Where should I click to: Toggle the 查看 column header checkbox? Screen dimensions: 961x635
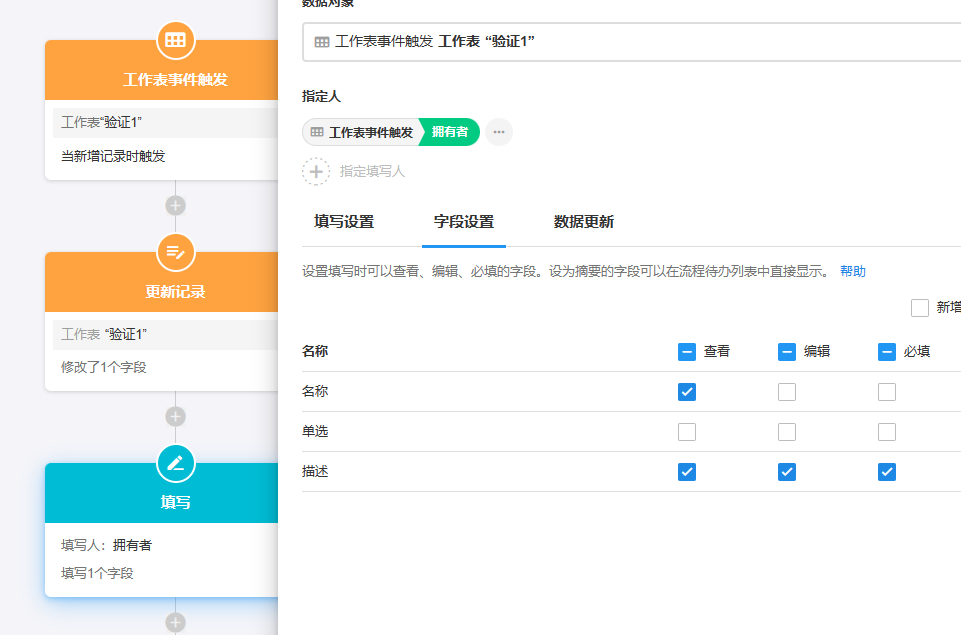[x=687, y=352]
